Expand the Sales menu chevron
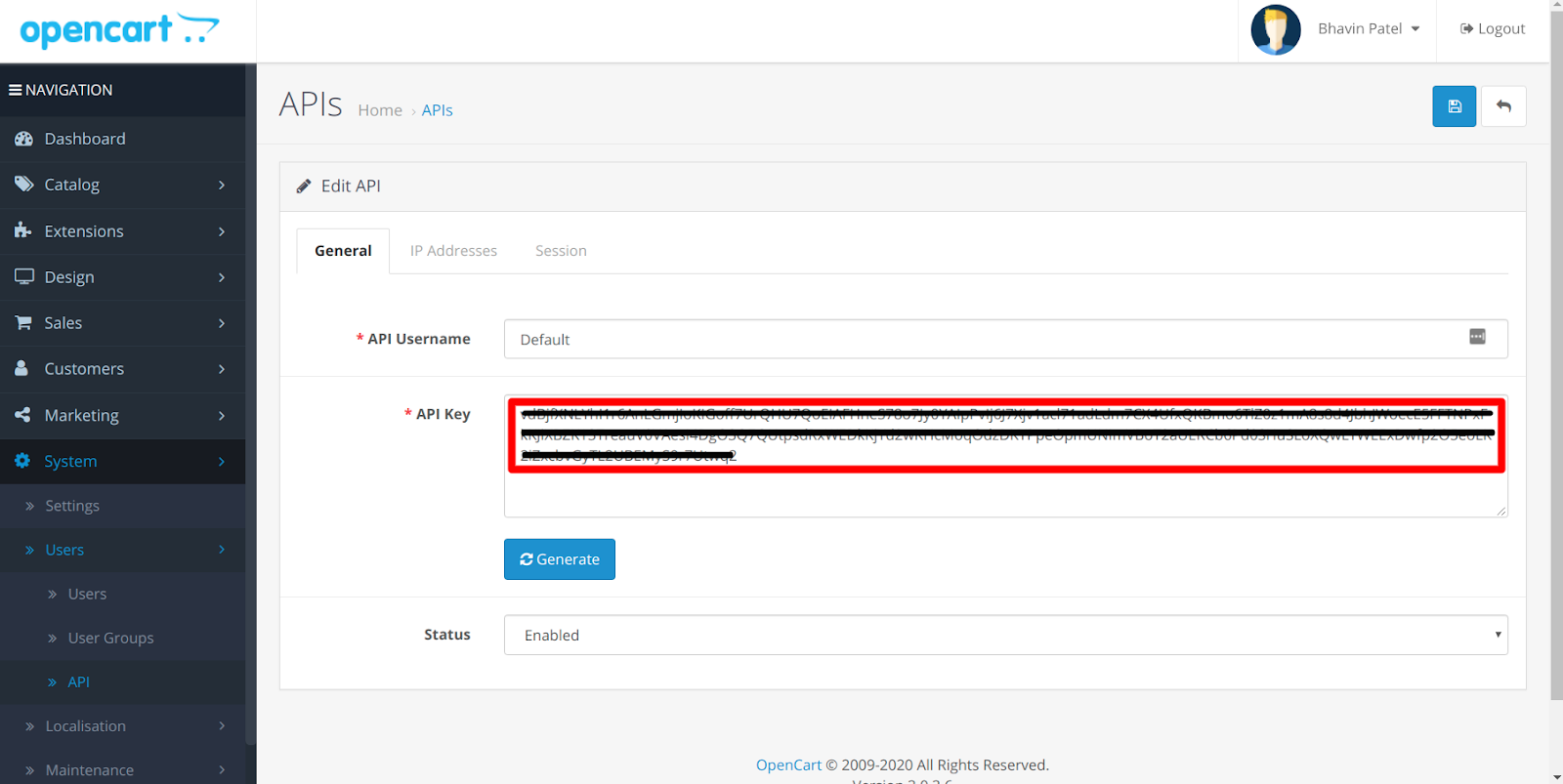 coord(222,323)
